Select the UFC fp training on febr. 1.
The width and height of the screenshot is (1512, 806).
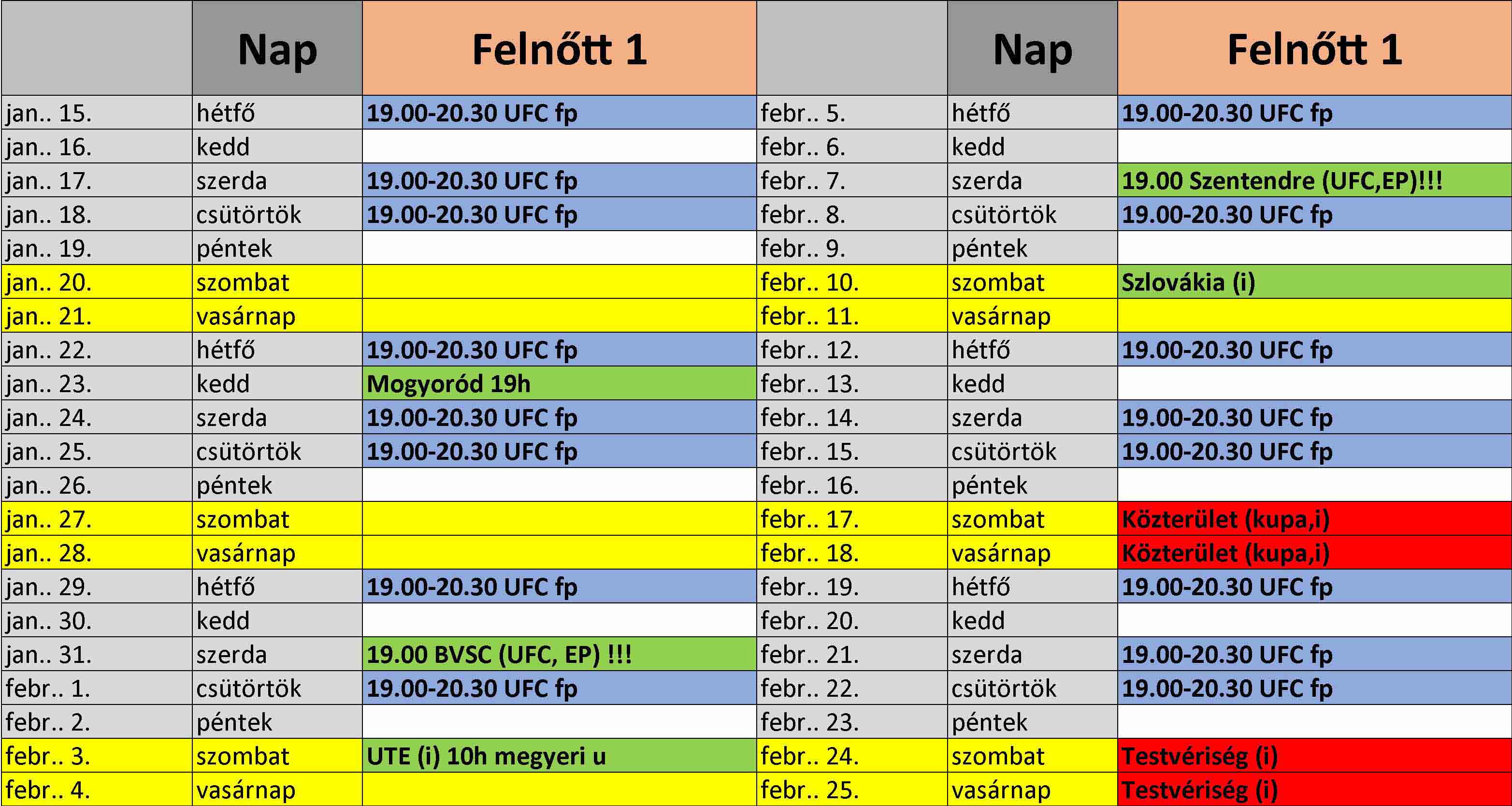point(559,689)
